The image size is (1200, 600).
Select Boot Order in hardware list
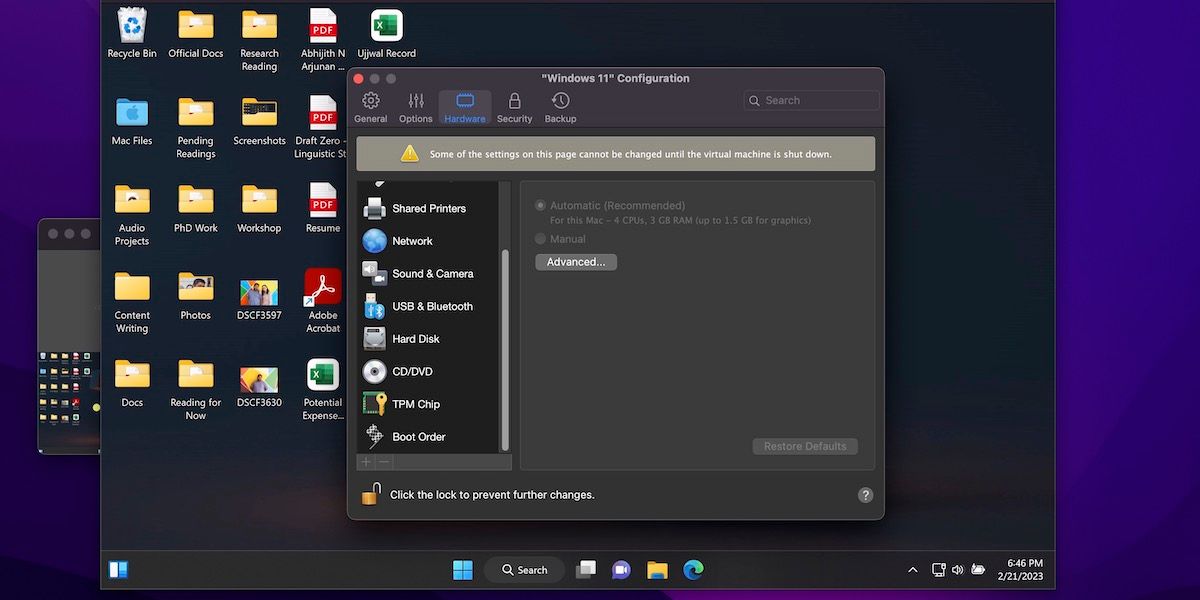[x=429, y=437]
